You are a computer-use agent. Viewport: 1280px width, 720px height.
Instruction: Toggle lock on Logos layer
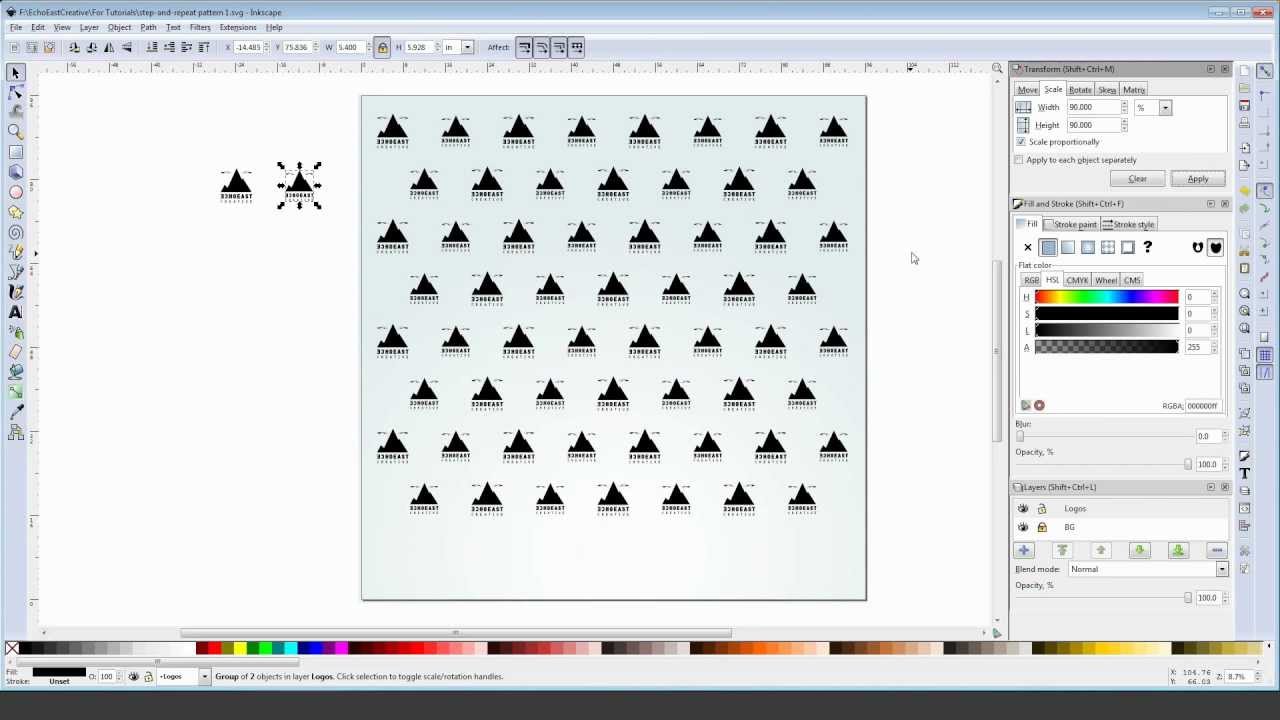(1042, 509)
